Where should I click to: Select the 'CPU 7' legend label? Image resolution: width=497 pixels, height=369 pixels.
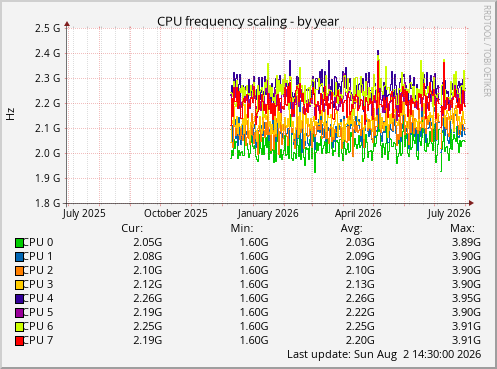point(38,340)
